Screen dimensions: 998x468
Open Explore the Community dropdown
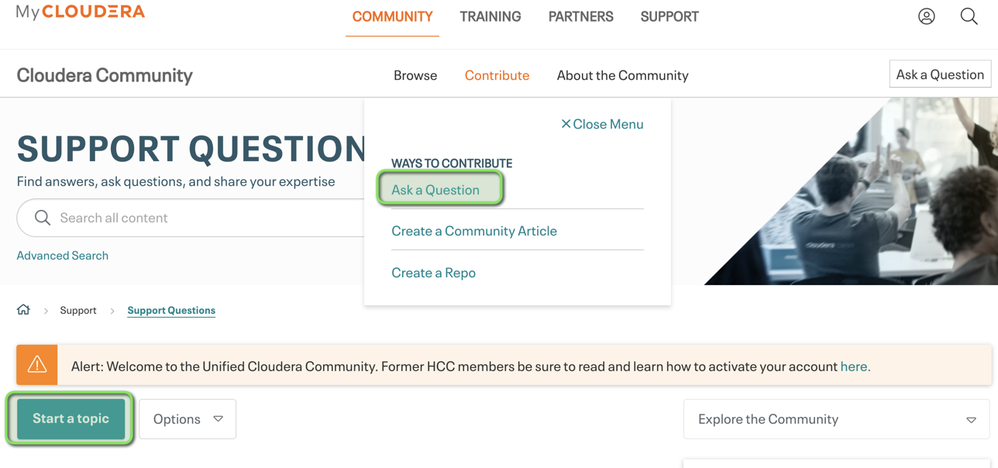(836, 419)
